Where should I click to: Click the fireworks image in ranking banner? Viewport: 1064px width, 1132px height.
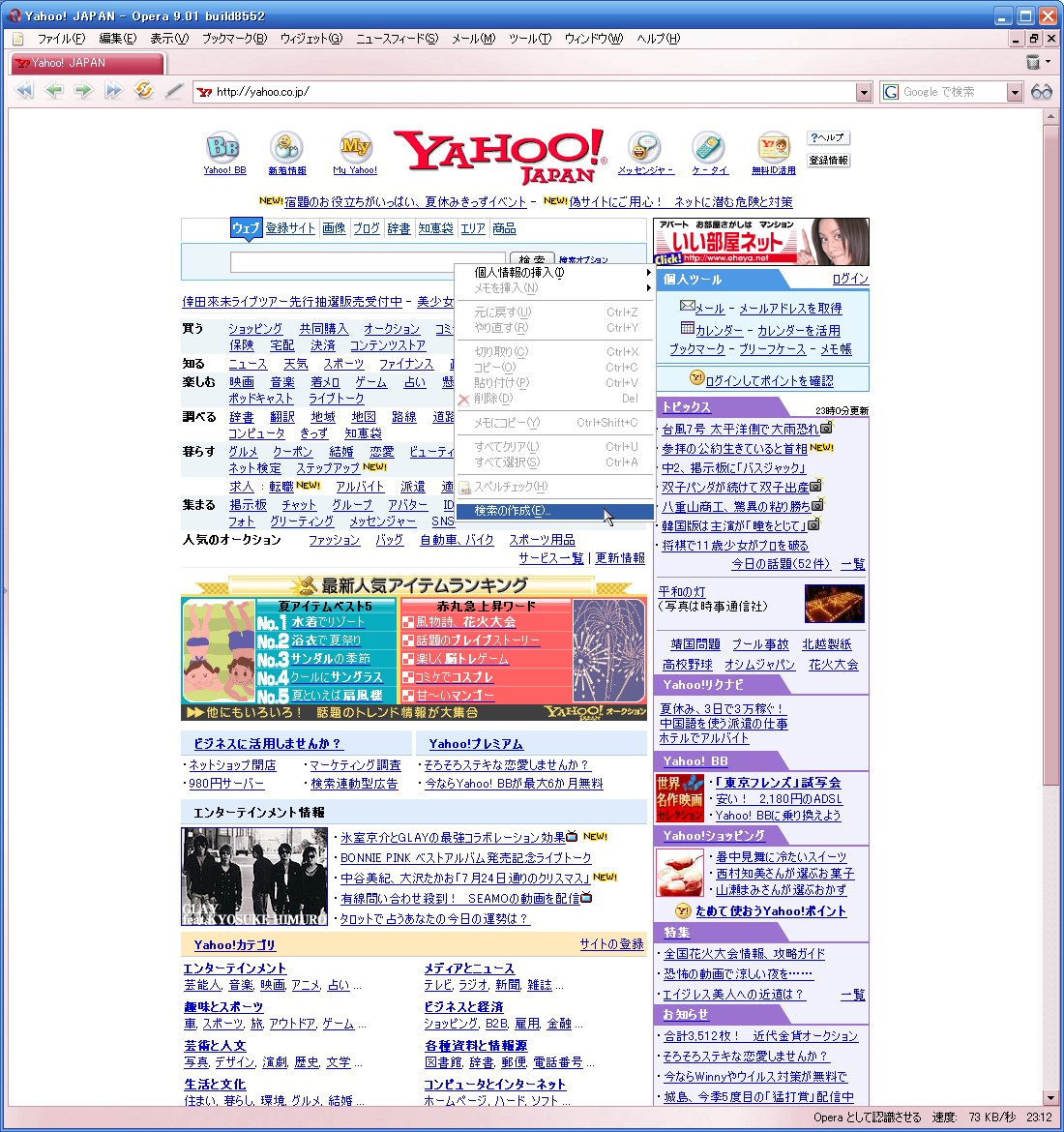[609, 650]
